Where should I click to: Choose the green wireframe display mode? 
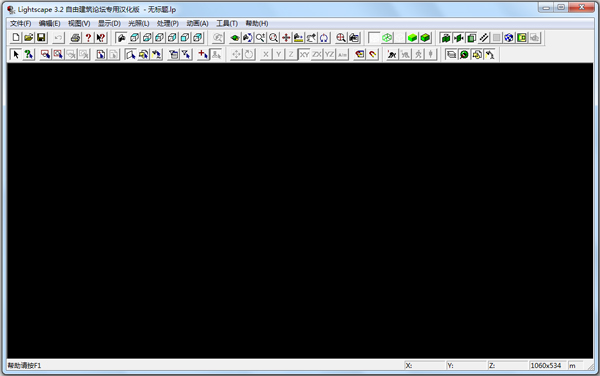pos(387,37)
